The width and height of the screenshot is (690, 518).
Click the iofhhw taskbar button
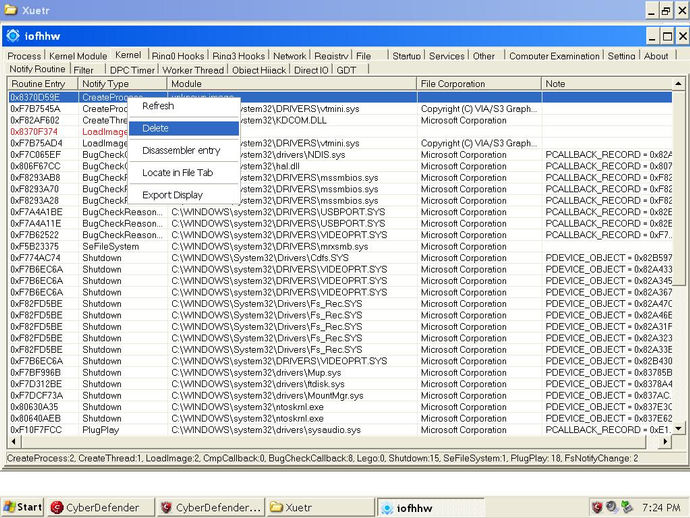point(430,507)
